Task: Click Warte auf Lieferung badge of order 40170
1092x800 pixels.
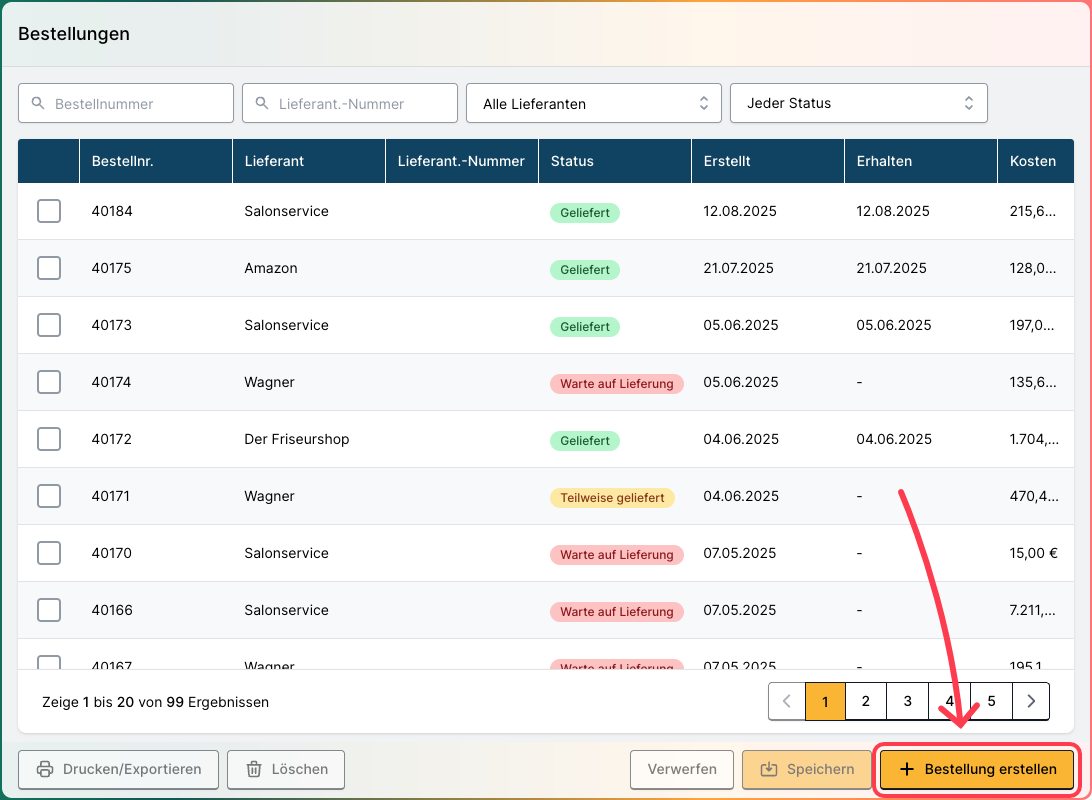Action: (x=617, y=555)
